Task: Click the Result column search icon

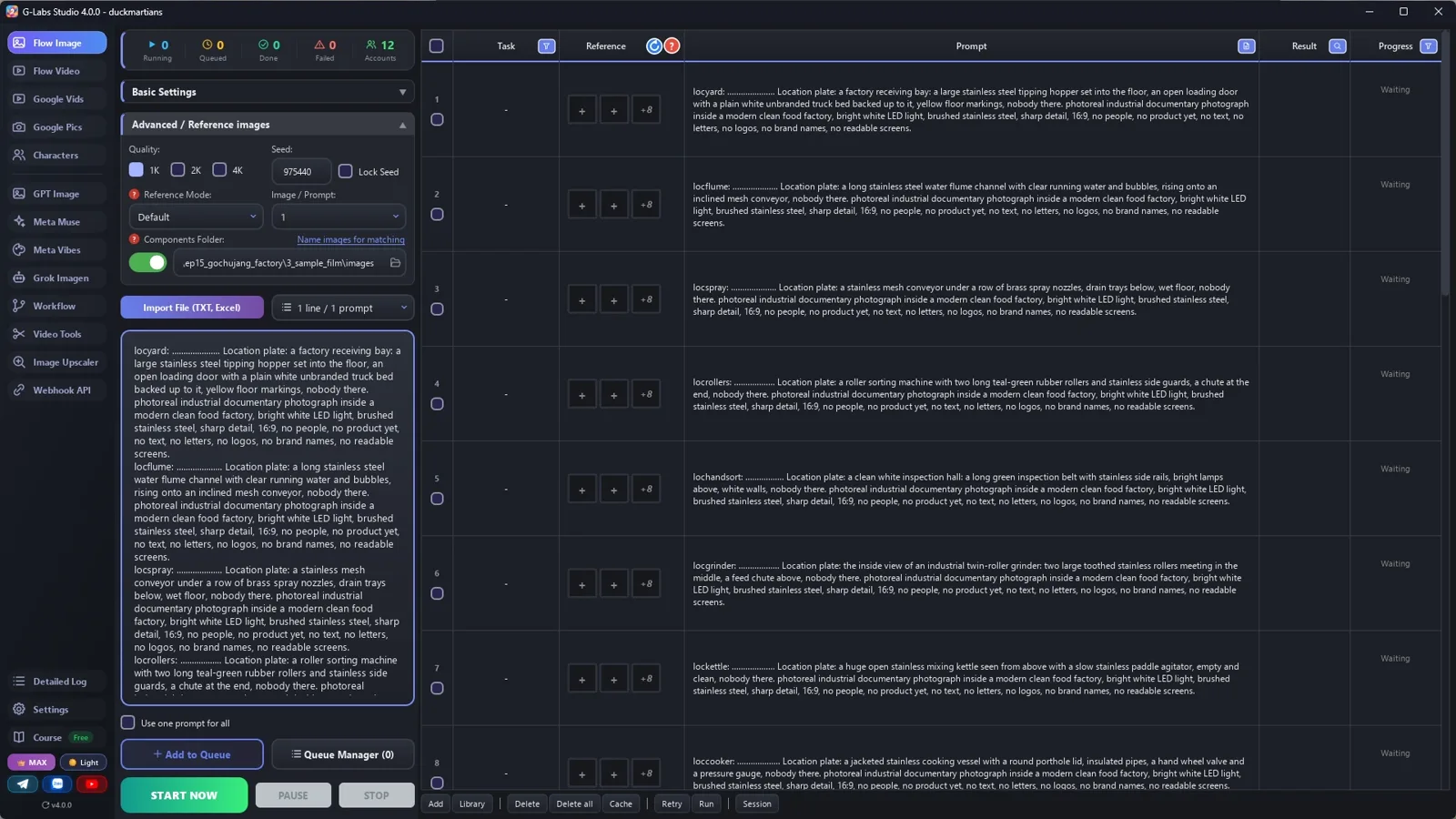Action: point(1337,46)
